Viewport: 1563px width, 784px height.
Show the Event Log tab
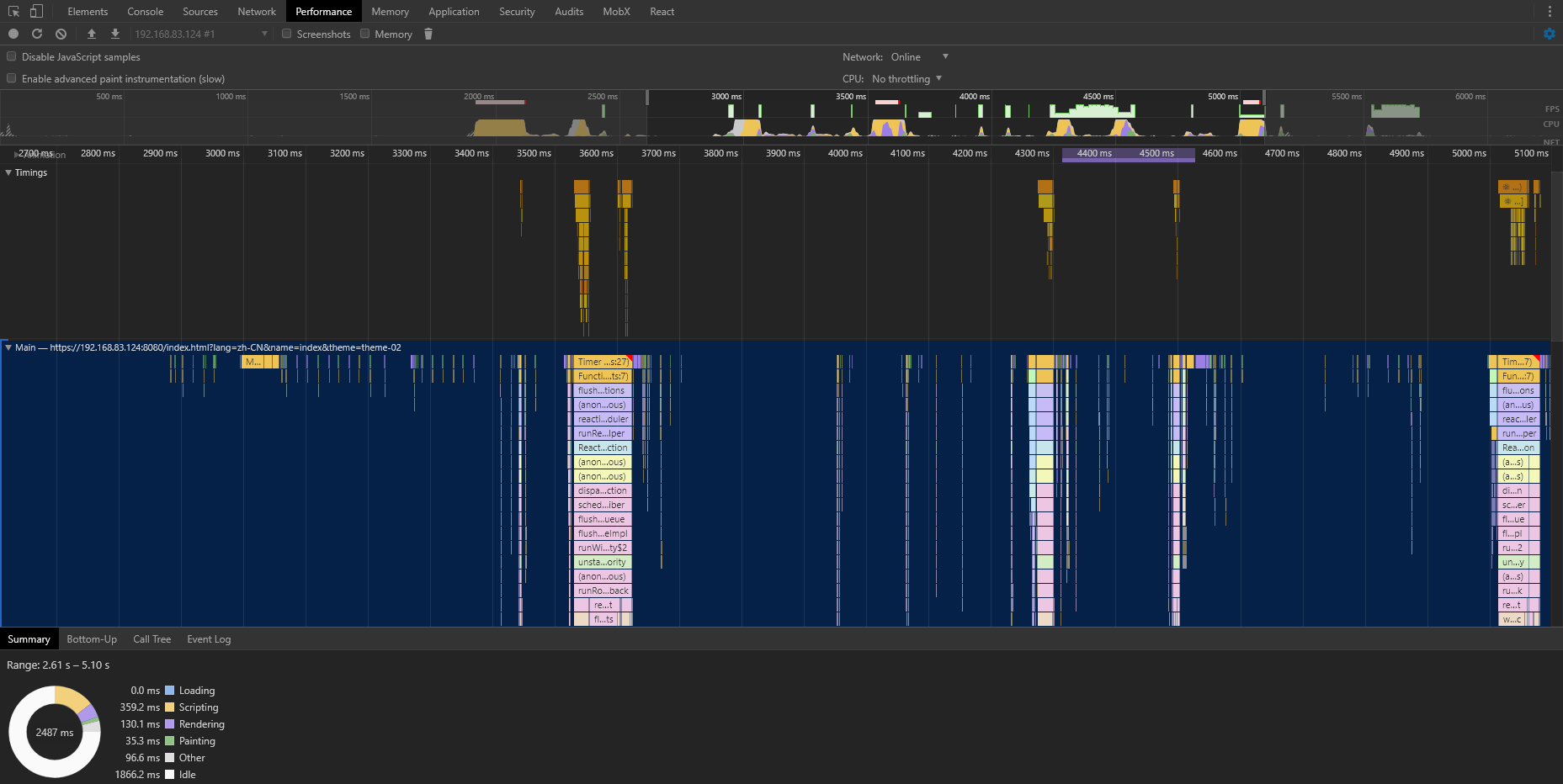(209, 639)
